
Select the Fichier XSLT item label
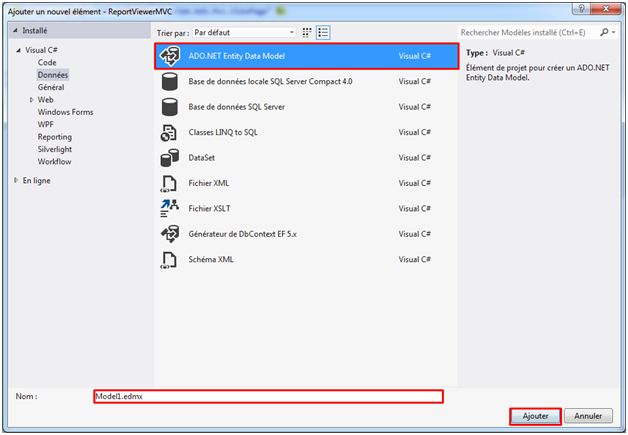pyautogui.click(x=209, y=209)
